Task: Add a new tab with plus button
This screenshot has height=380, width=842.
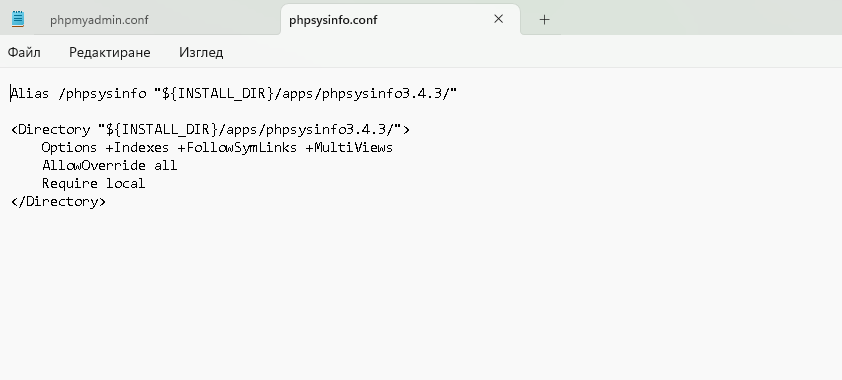Action: point(544,20)
